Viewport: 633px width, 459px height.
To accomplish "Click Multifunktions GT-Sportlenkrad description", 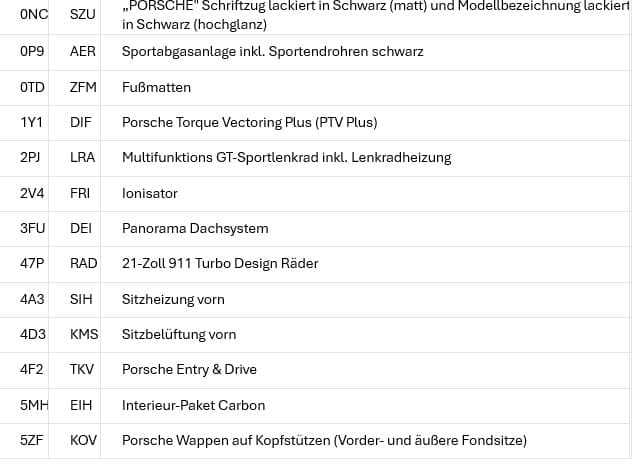I will tap(287, 157).
